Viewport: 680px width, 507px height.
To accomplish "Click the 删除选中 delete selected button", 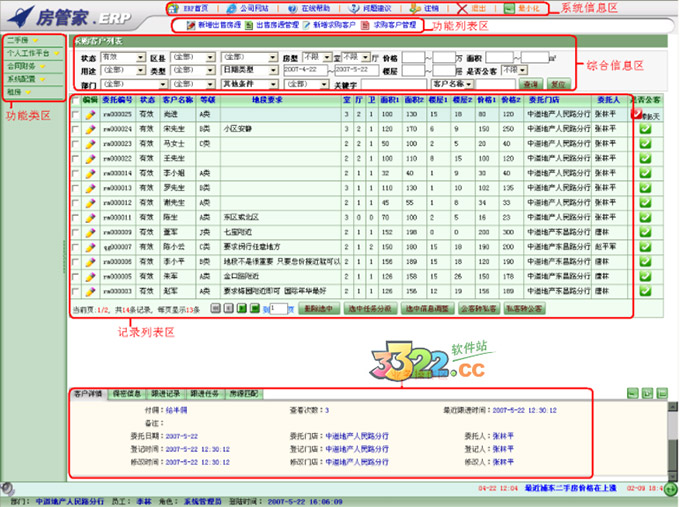I will tap(319, 309).
